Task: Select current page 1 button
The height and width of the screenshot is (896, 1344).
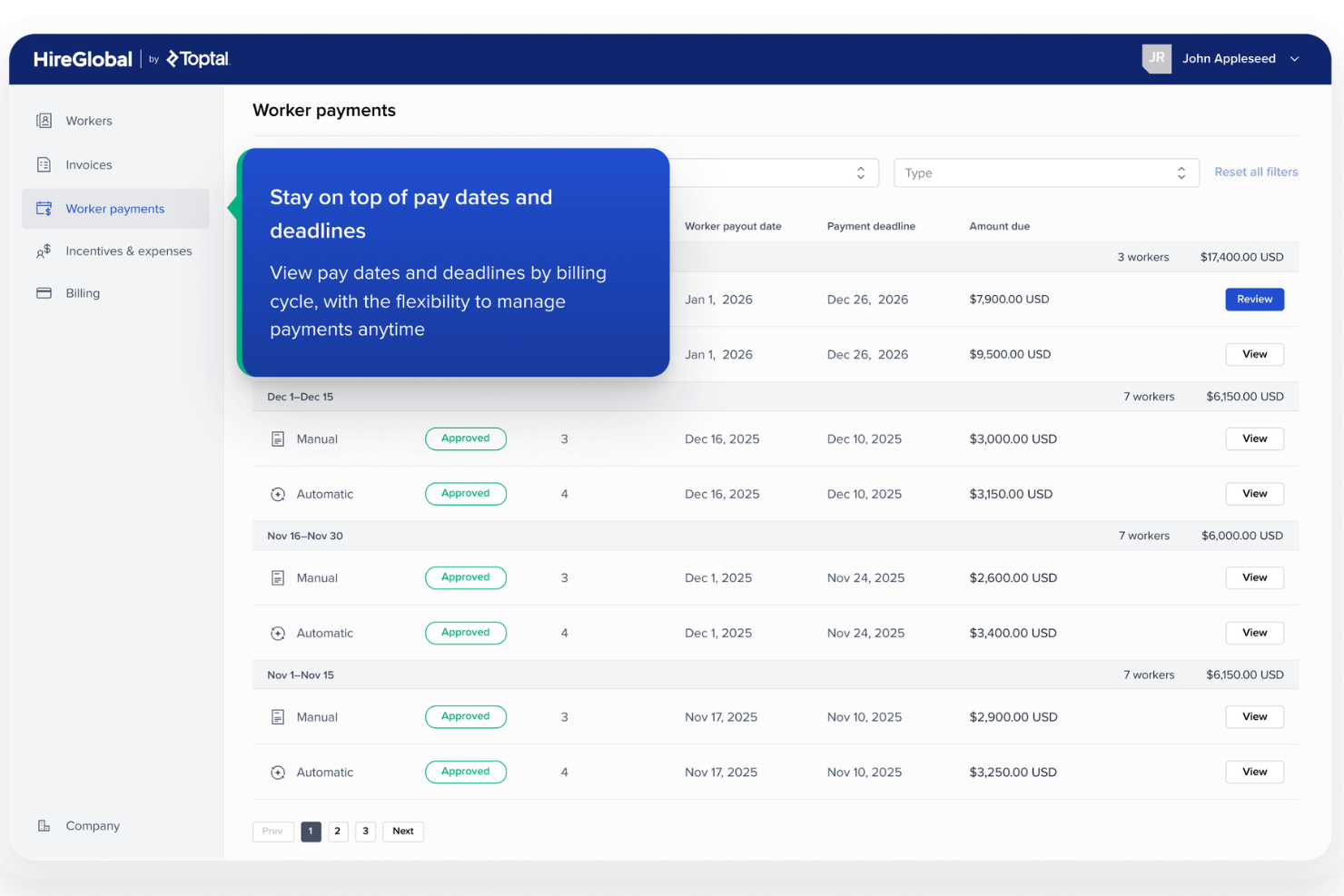Action: (x=311, y=831)
